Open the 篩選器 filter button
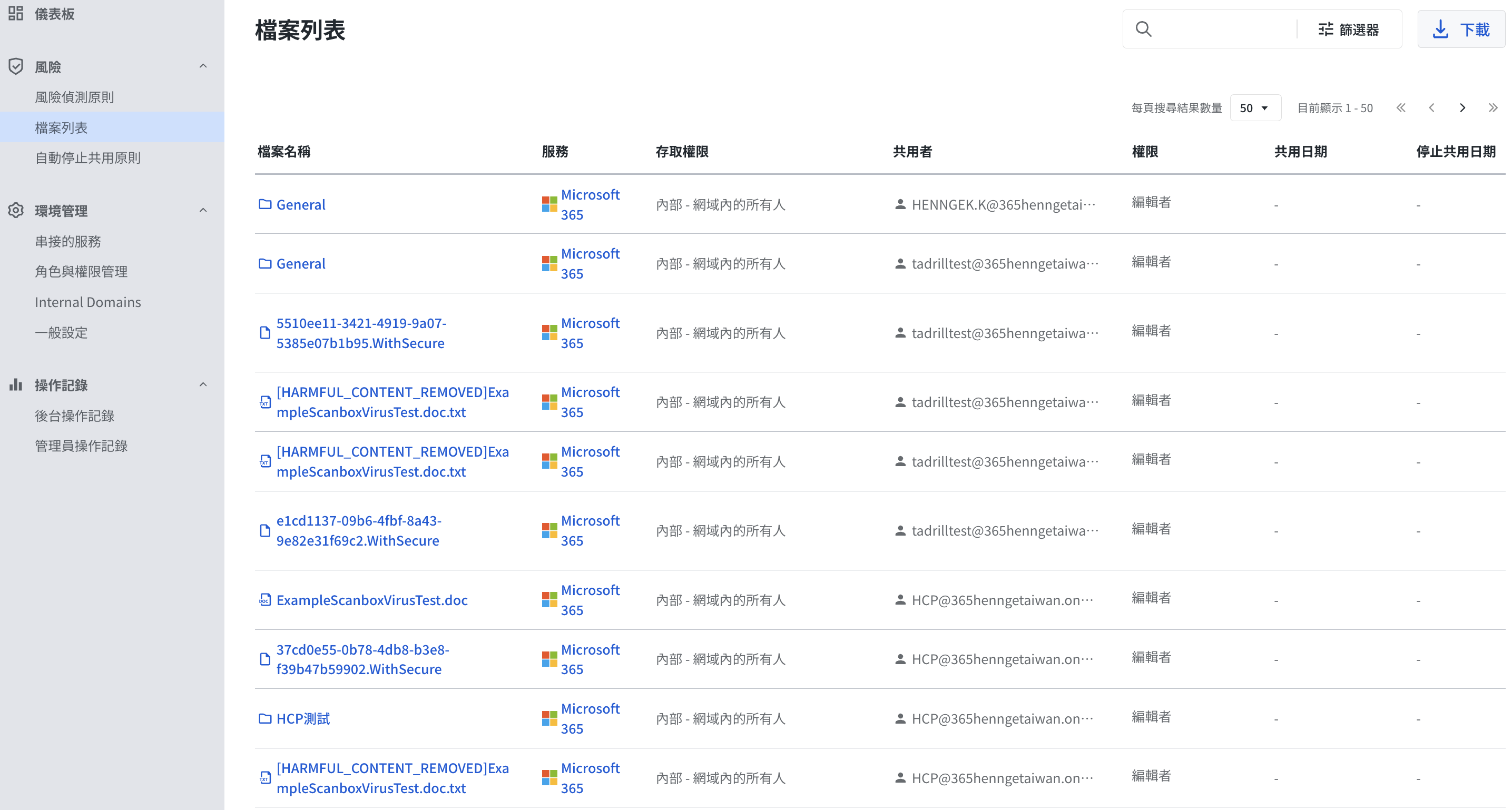The width and height of the screenshot is (1512, 810). (x=1348, y=29)
